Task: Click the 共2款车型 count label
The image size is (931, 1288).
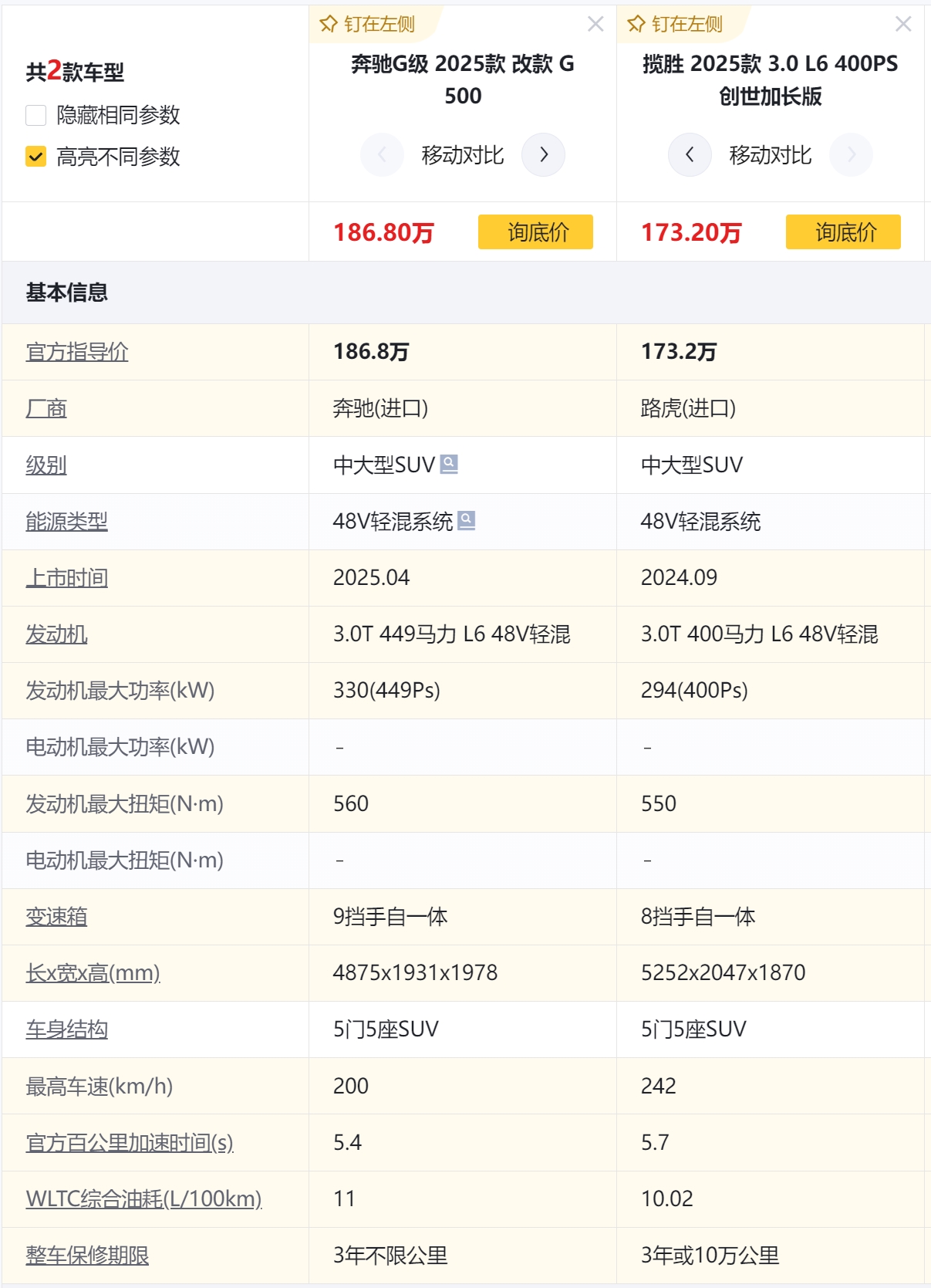Action: click(x=75, y=71)
